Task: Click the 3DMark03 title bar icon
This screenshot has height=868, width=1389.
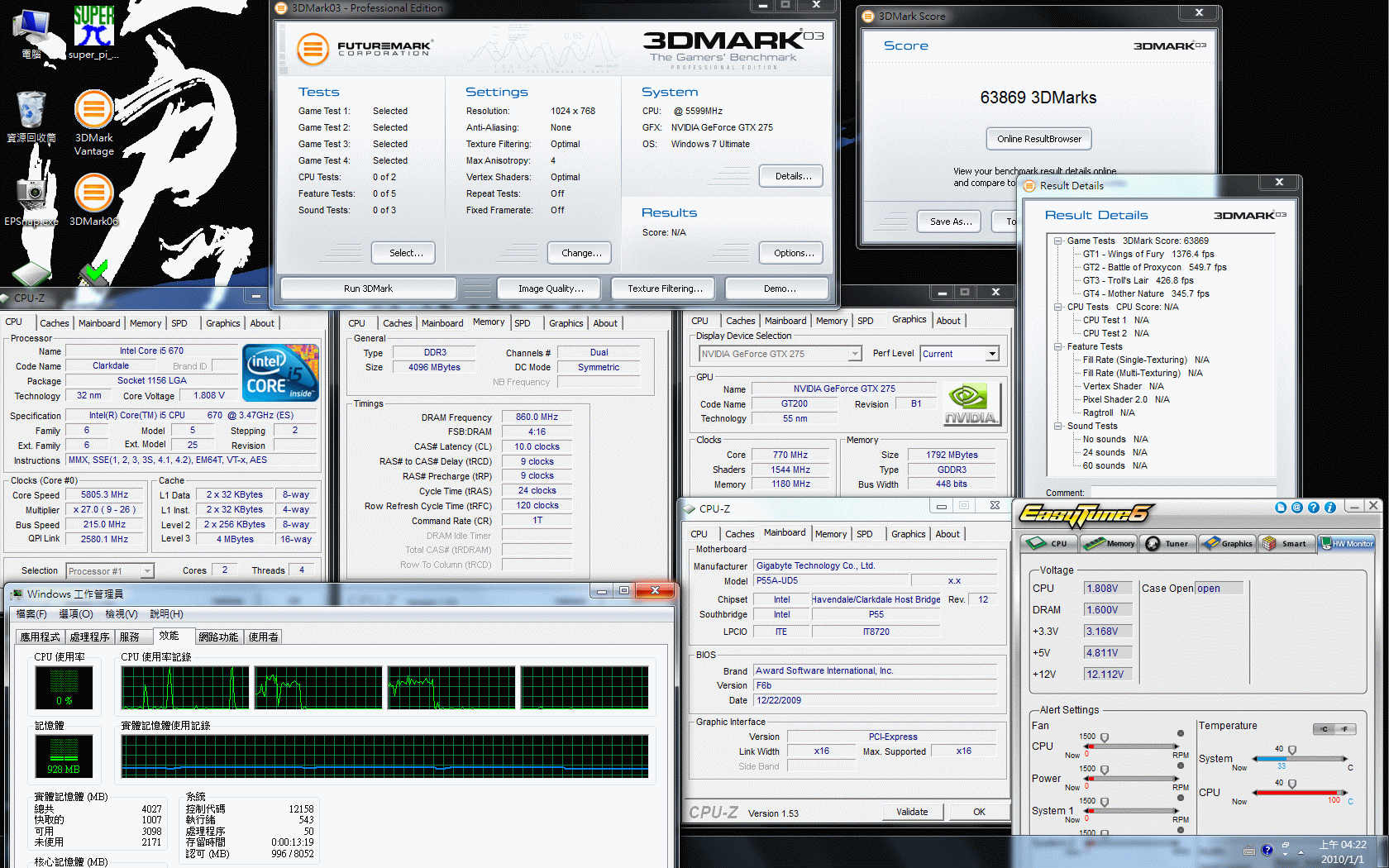Action: (x=281, y=8)
